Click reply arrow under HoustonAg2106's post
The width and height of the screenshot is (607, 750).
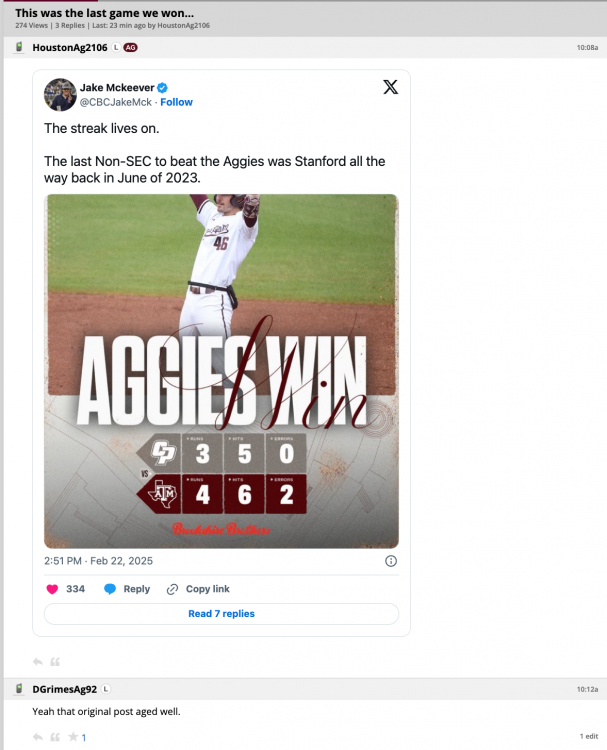[x=38, y=661]
